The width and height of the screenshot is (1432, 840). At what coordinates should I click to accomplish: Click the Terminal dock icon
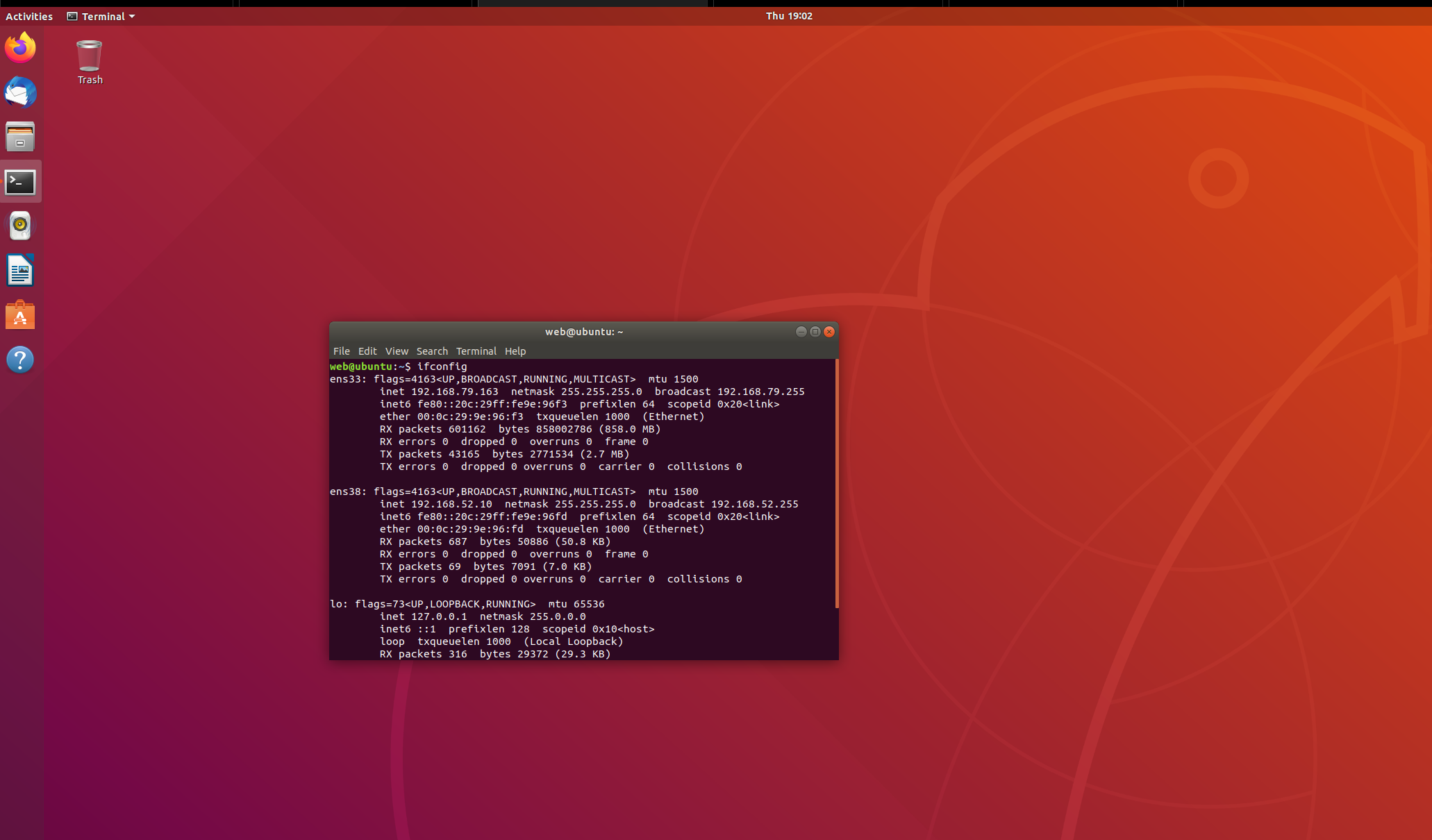click(x=20, y=182)
